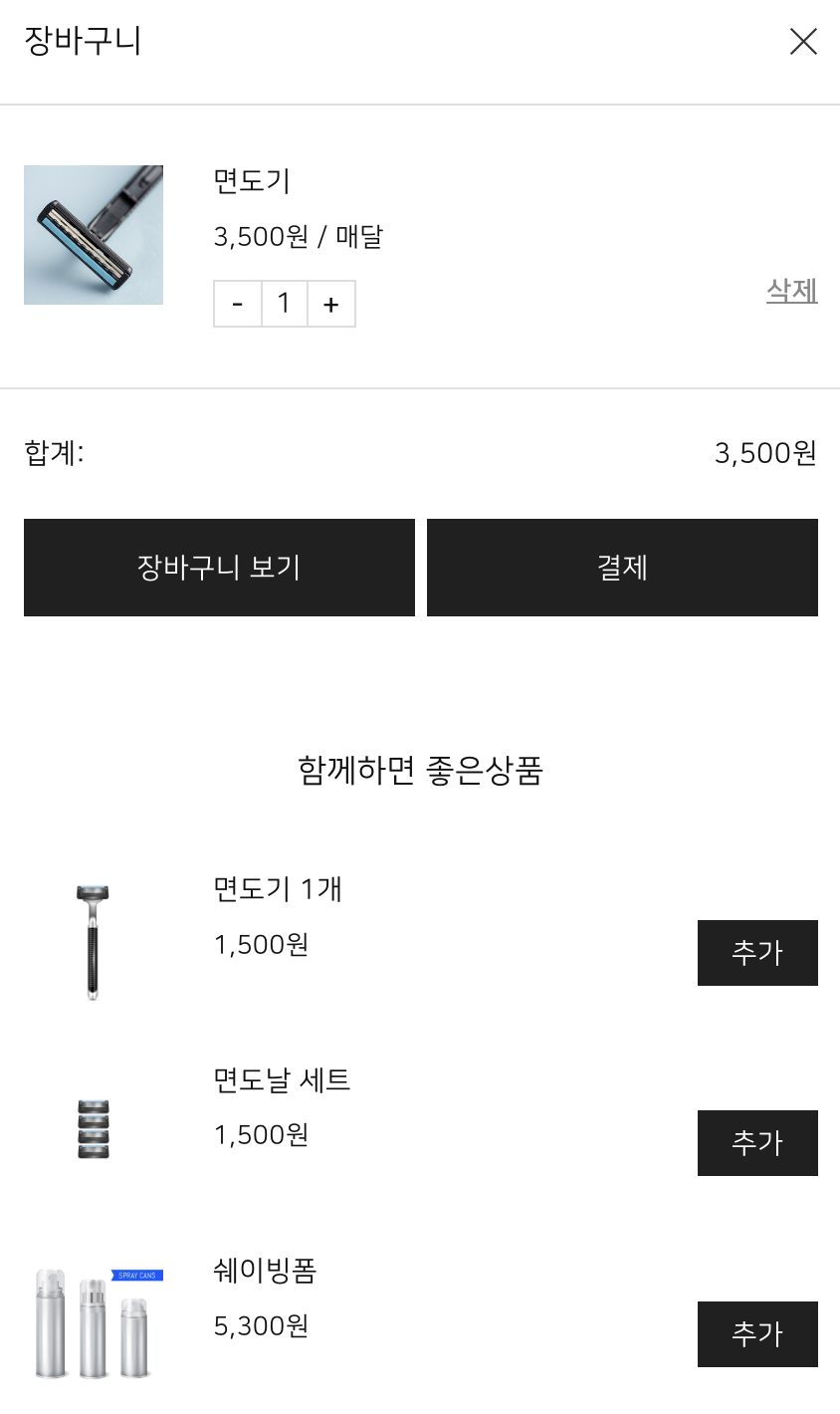Click the quantity field showing 1
Image resolution: width=840 pixels, height=1414 pixels.
pos(285,304)
